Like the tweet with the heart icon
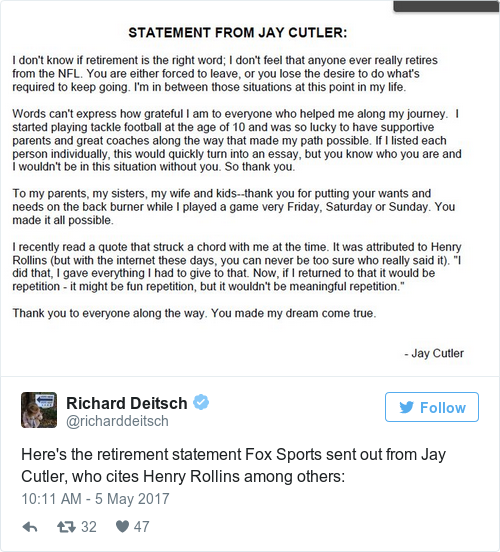This screenshot has height=552, width=500. point(122,527)
